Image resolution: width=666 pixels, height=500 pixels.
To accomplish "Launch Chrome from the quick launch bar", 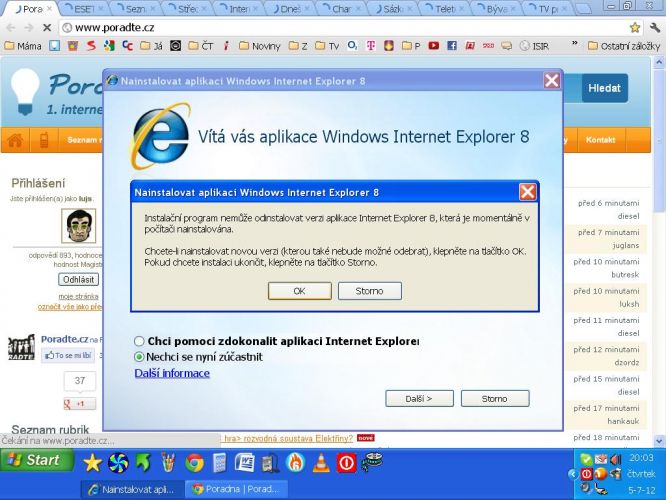I will (x=195, y=463).
